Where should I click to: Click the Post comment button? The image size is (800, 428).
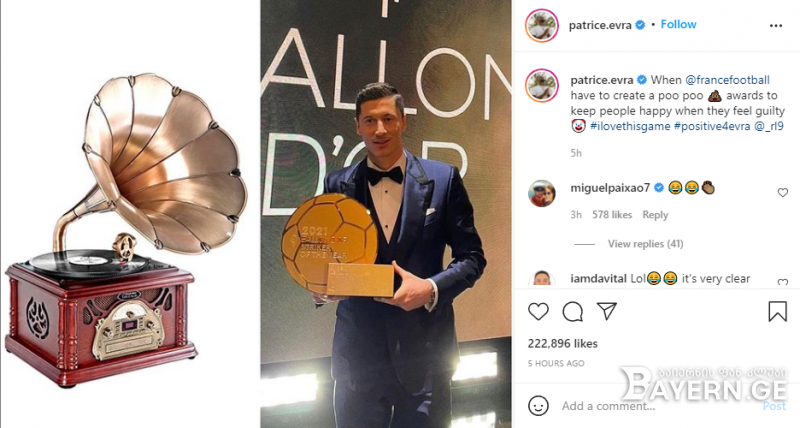774,406
